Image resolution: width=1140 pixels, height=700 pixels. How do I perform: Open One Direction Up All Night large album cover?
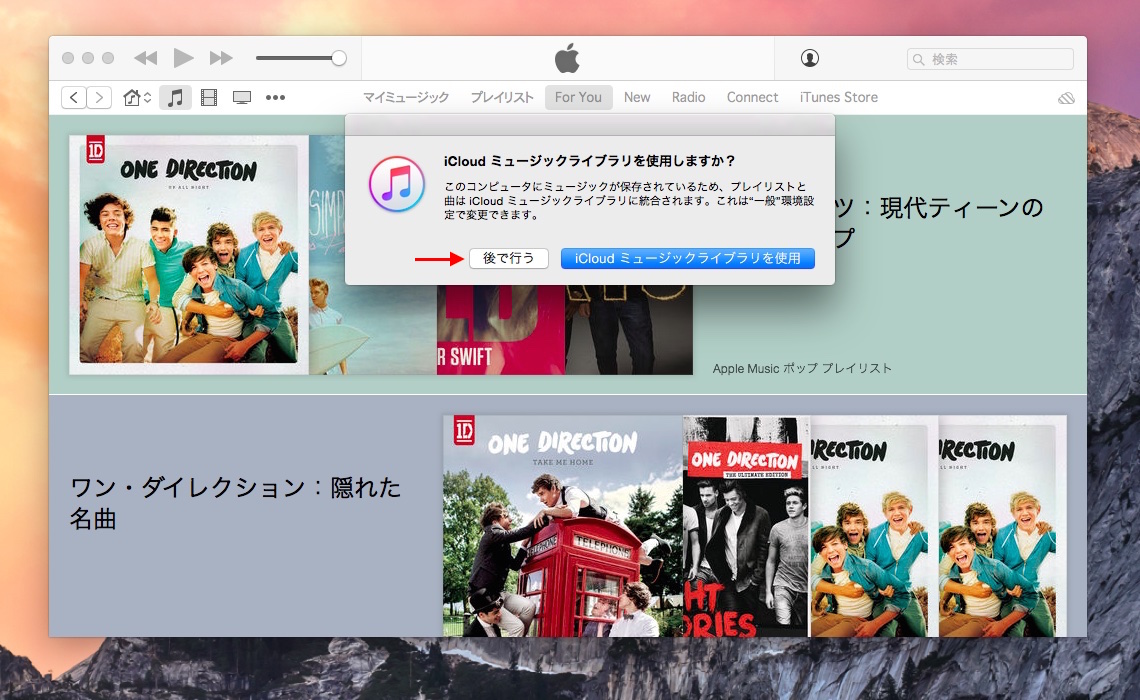pos(189,254)
